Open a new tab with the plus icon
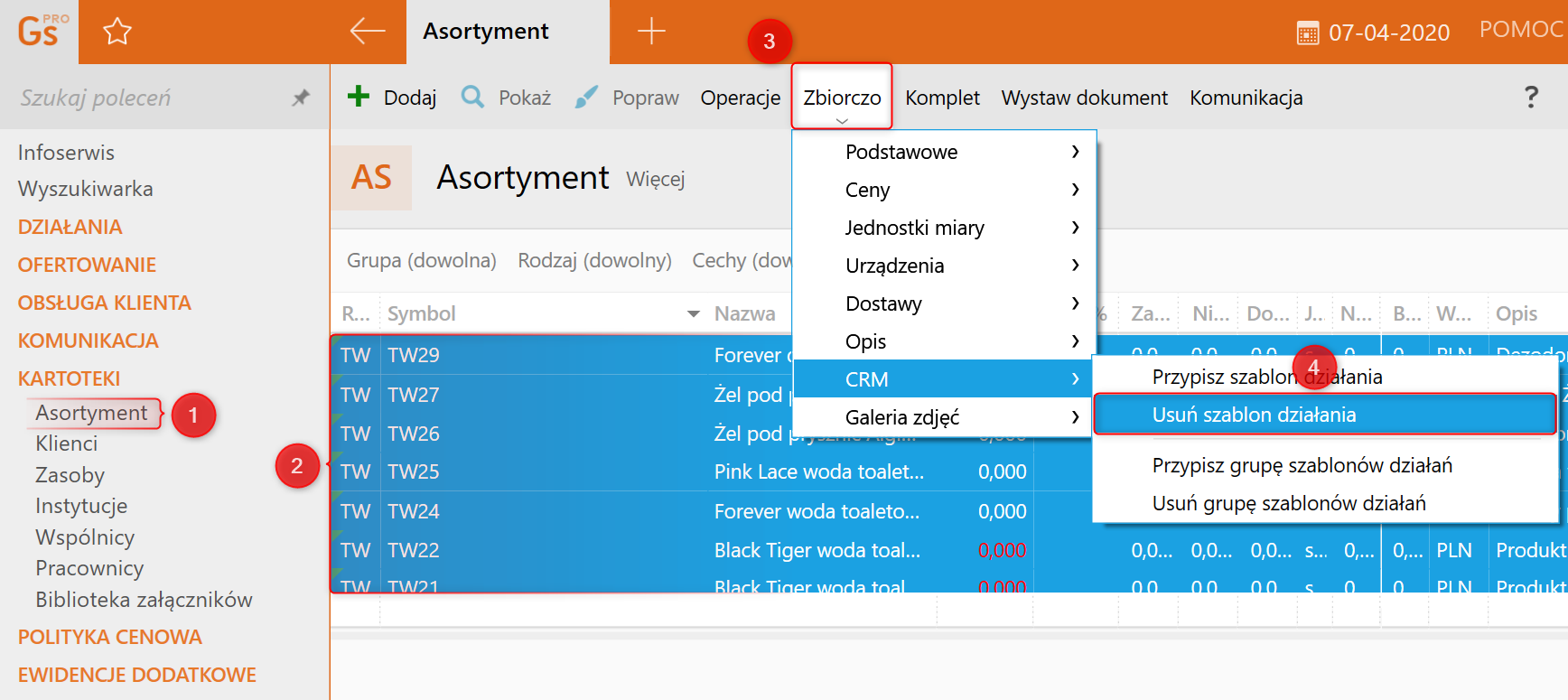This screenshot has height=700, width=1568. (651, 31)
